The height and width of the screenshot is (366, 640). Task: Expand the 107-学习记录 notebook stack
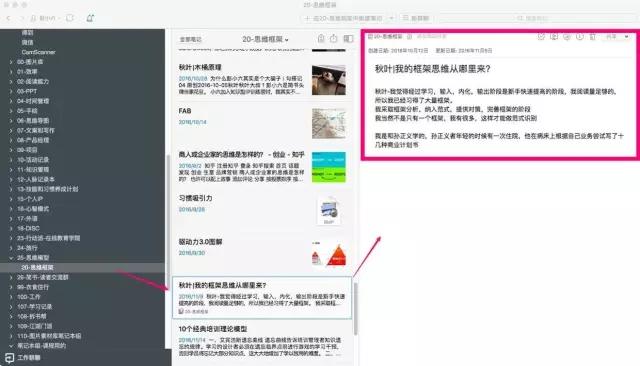pos(11,307)
